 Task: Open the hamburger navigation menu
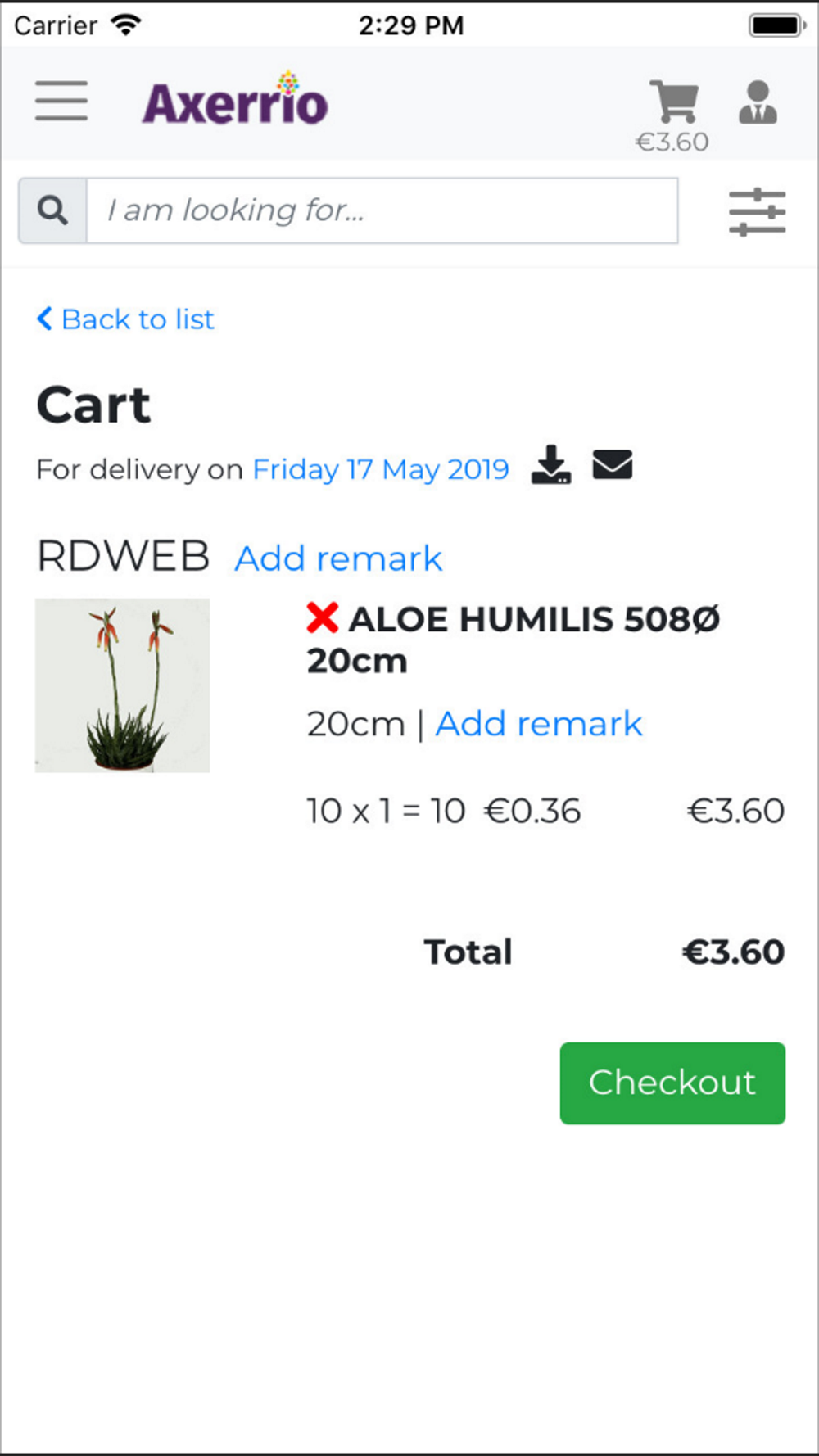[x=61, y=102]
